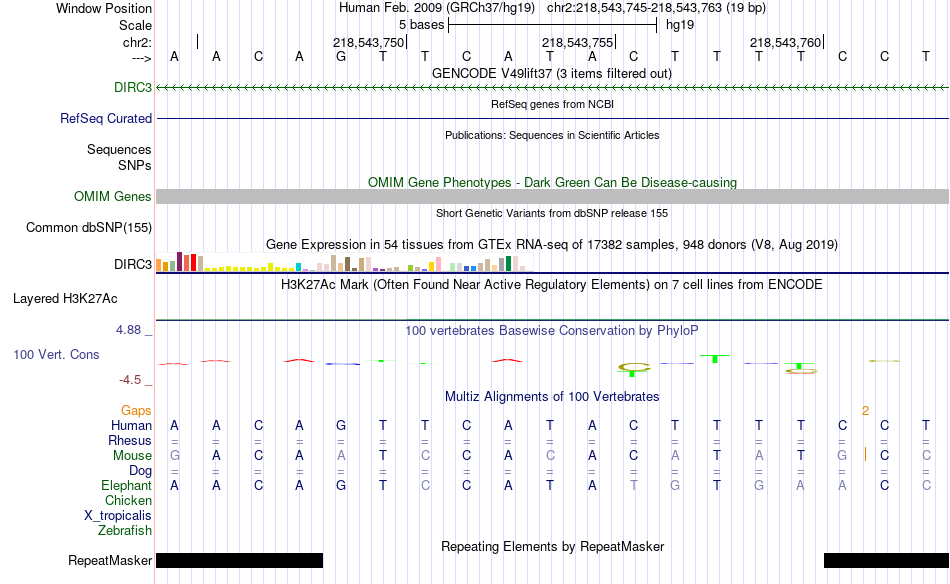Viewport: 950px width, 584px height.
Task: Click the tall green PhyloP conservation peak
Action: 715,358
